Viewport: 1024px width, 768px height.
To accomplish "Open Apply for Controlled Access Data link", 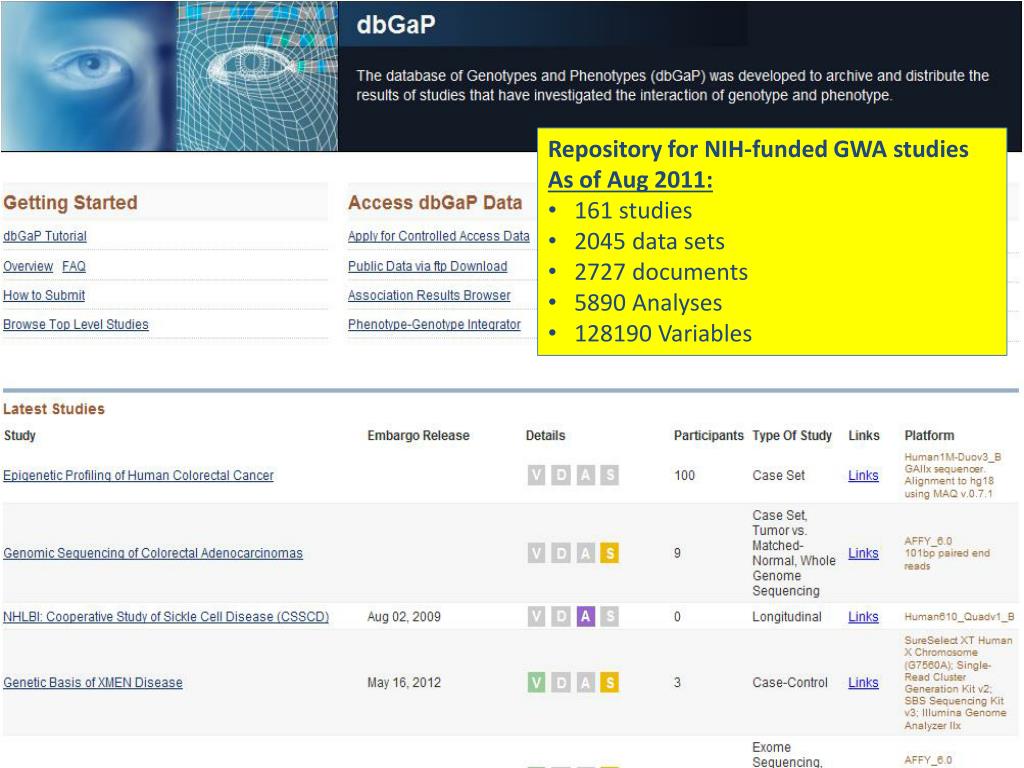I will point(438,236).
